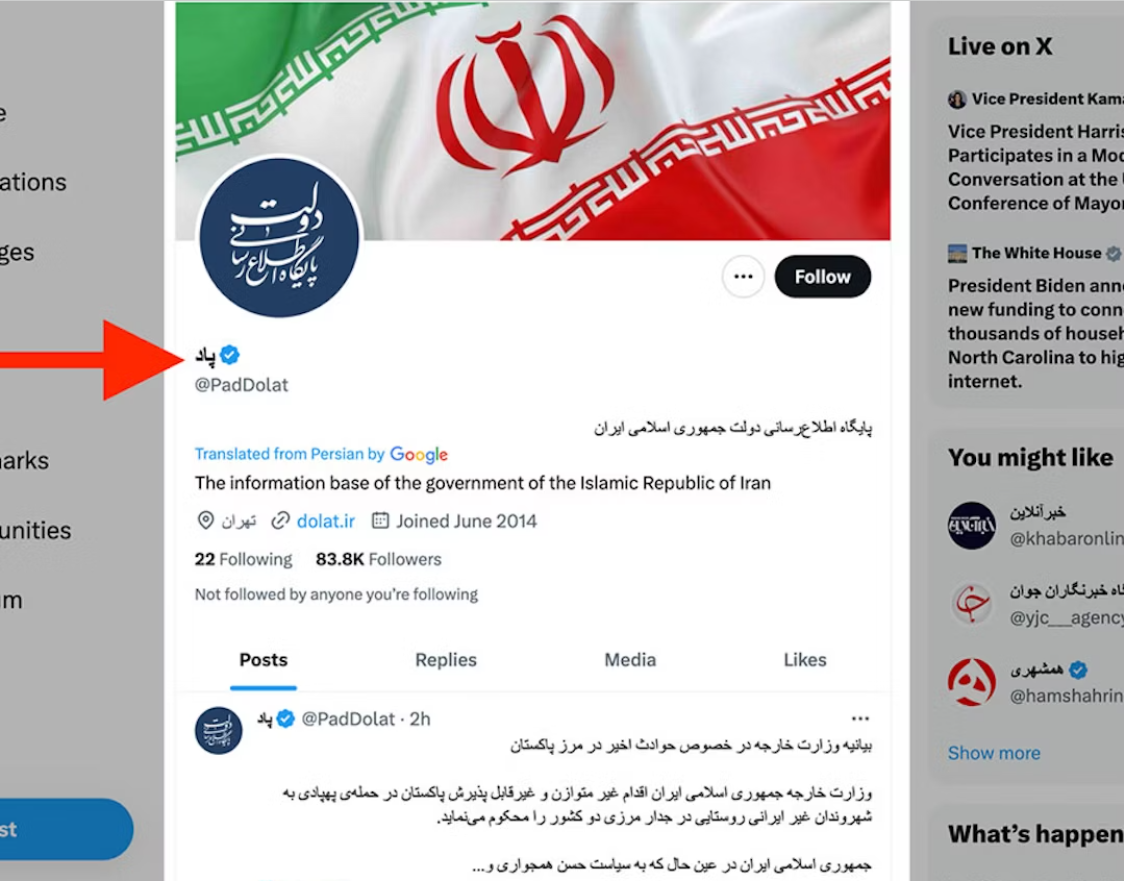Screen dimensions: 1124x881
Task: Click the yjc agency account avatar
Action: pyautogui.click(x=971, y=604)
